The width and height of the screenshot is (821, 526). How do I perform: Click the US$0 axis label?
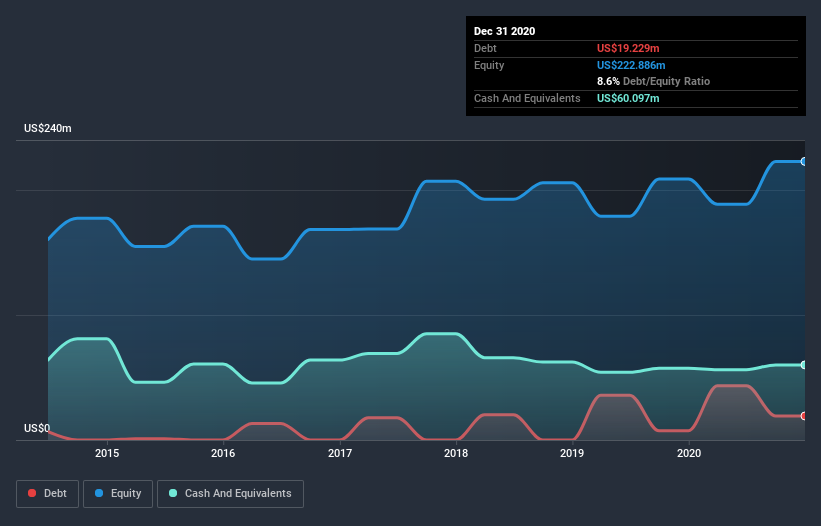37,428
